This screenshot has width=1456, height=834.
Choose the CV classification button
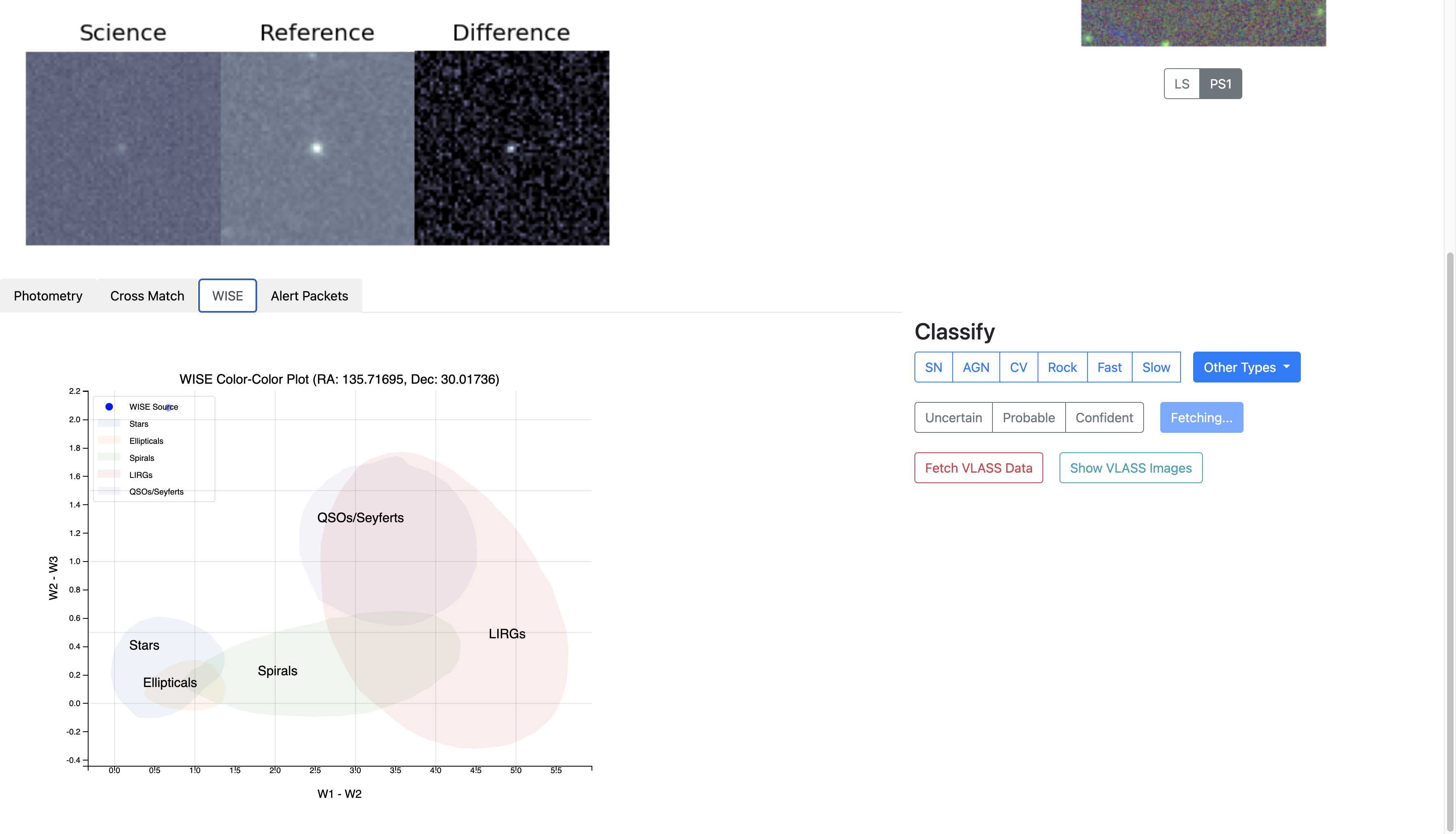(x=1018, y=367)
